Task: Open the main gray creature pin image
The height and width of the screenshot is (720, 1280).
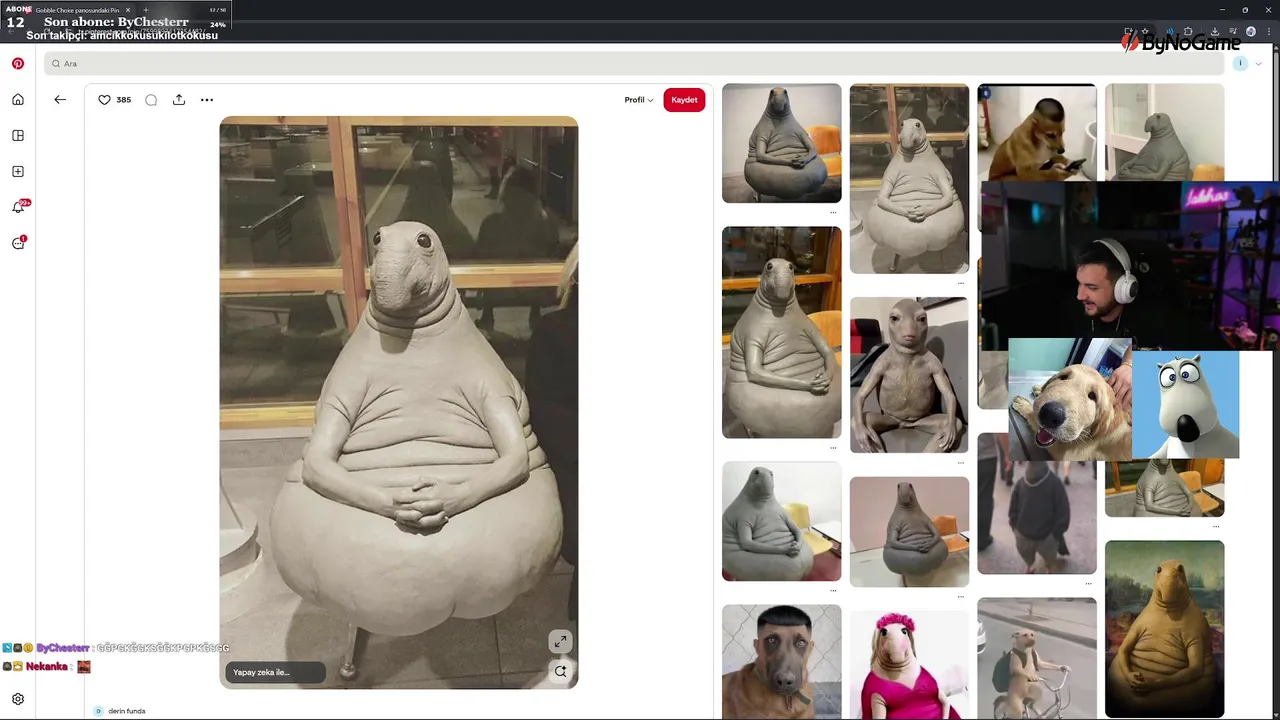Action: pyautogui.click(x=399, y=402)
